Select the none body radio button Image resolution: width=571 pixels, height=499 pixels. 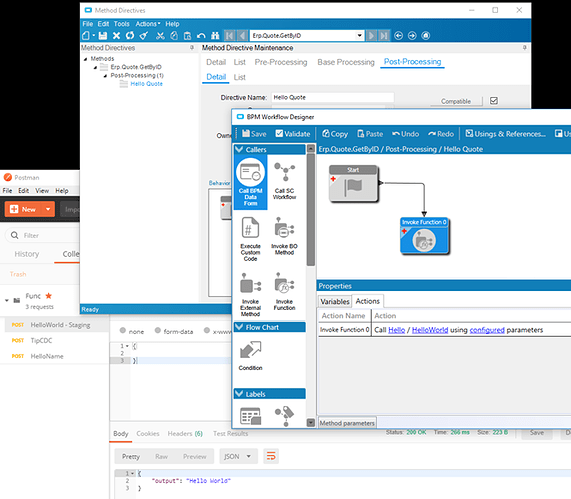(123, 331)
